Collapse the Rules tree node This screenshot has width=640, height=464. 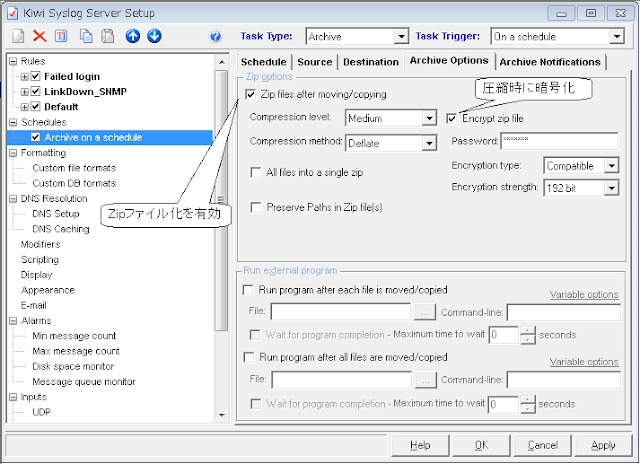click(13, 62)
